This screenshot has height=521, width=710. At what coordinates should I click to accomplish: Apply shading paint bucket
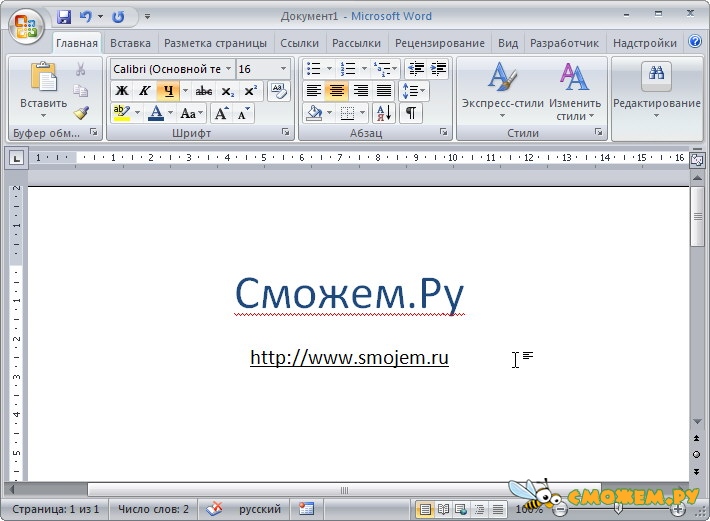314,113
